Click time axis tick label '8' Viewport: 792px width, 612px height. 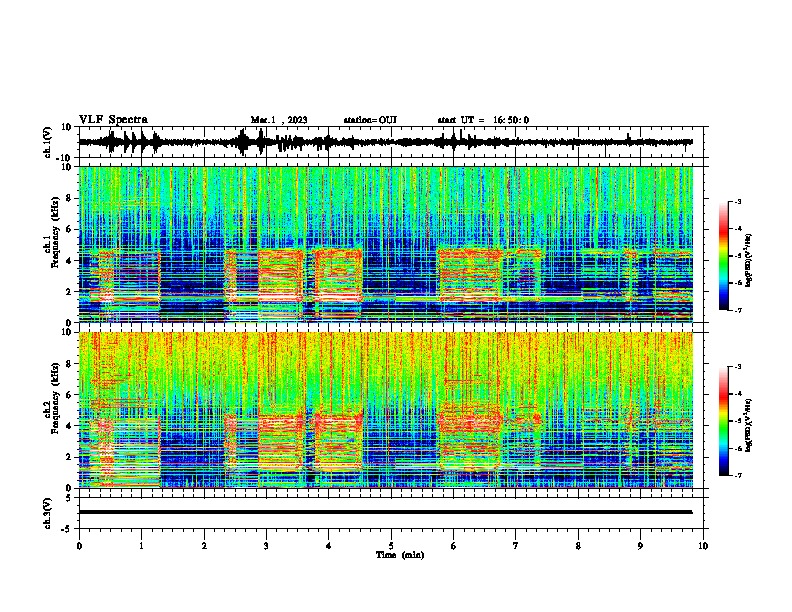[x=578, y=546]
